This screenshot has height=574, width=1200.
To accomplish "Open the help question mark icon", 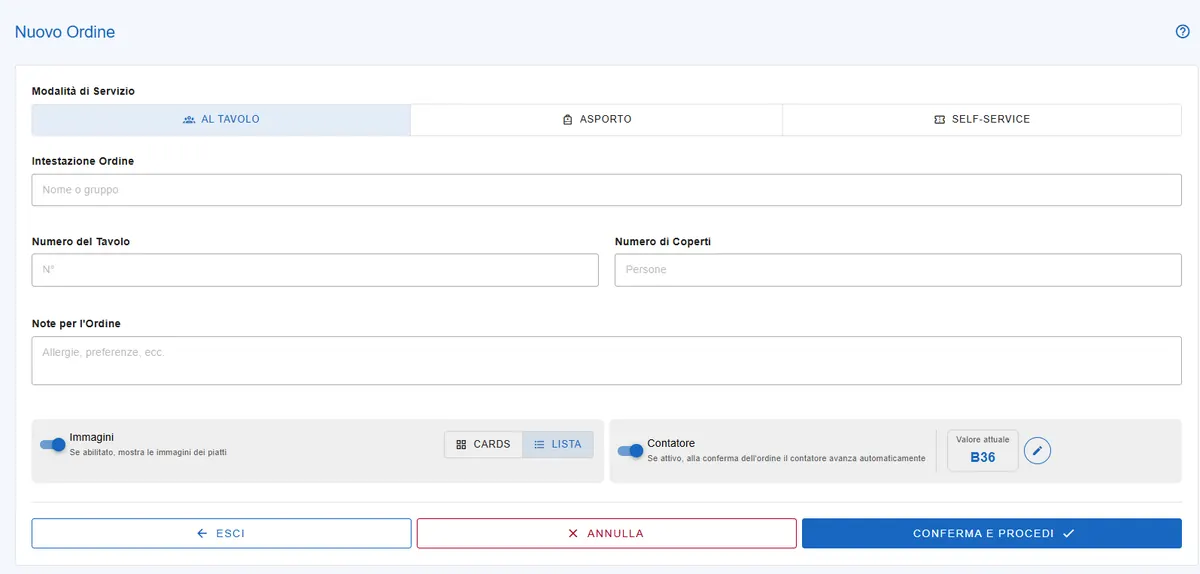I will point(1182,31).
